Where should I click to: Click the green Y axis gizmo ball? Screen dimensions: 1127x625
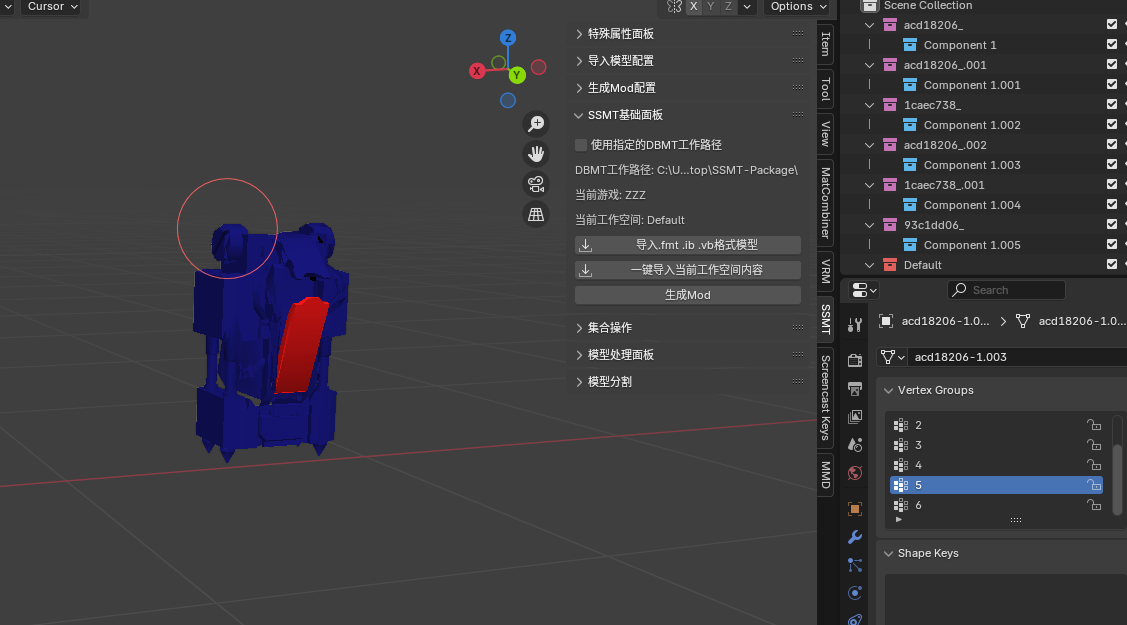(x=517, y=75)
